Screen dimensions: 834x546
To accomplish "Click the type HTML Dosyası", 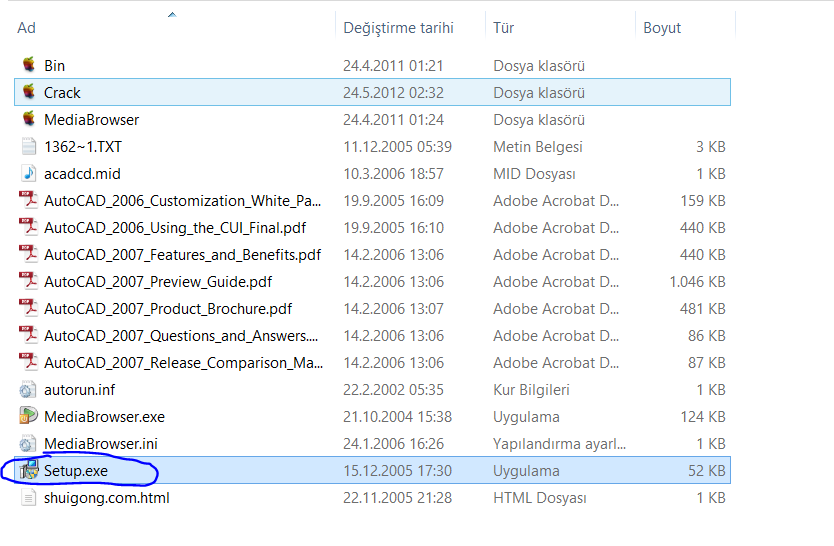I will (x=540, y=498).
